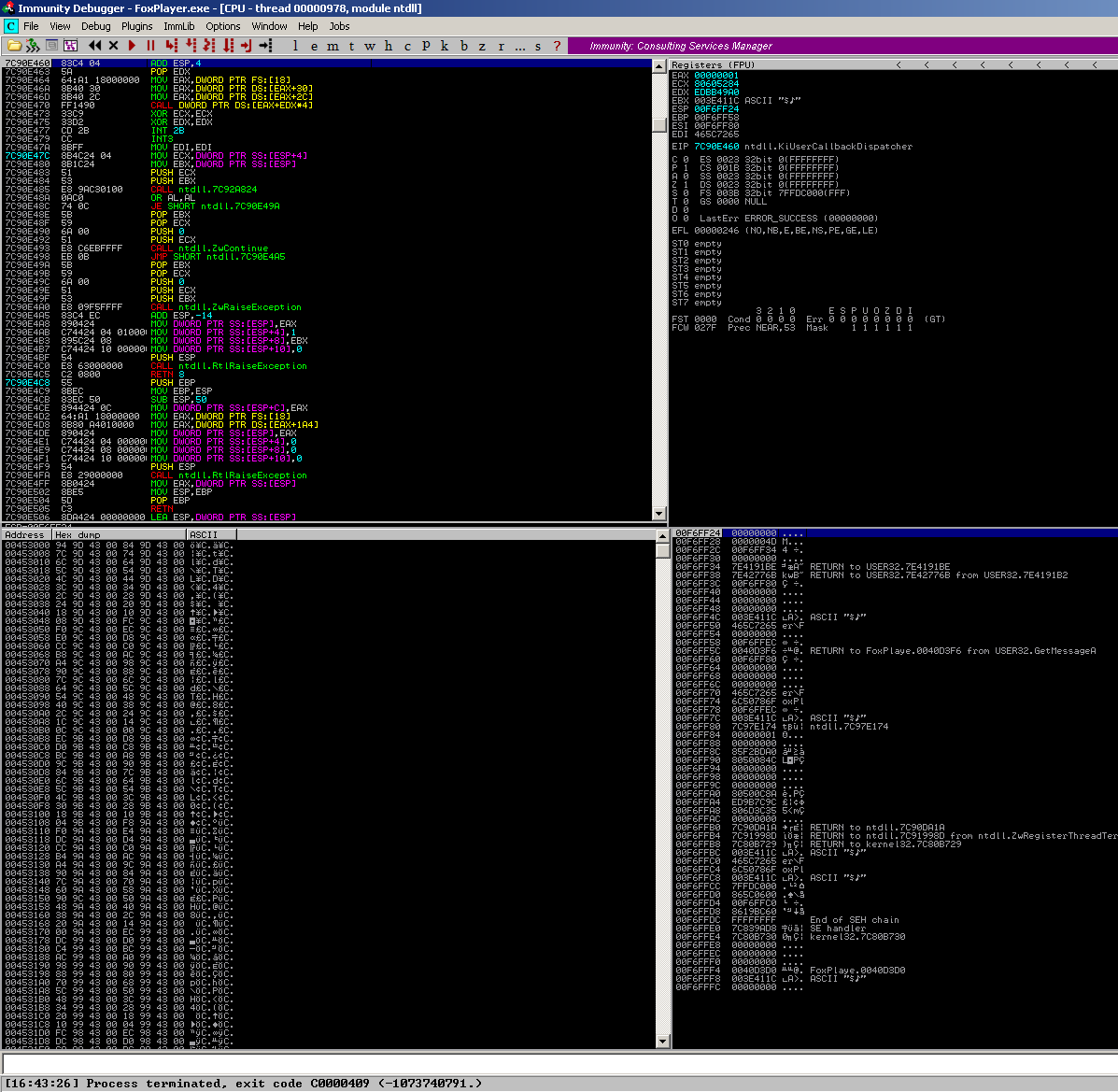Open the Options menu
1118x1092 pixels.
point(223,26)
